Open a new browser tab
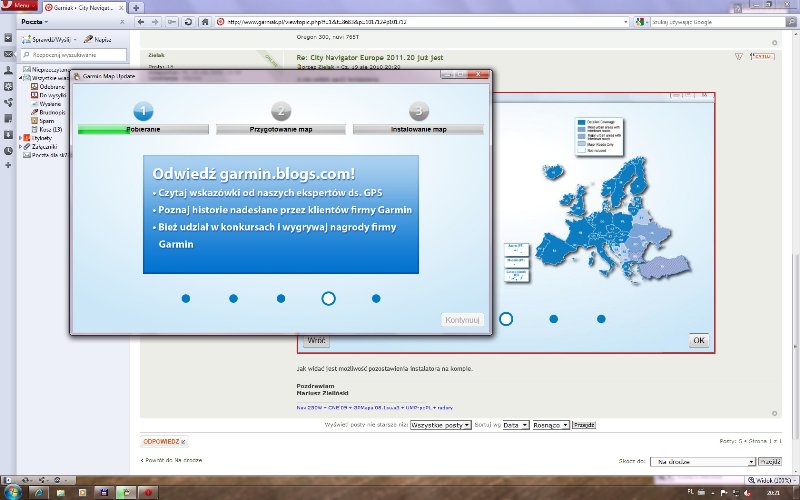This screenshot has height=500, width=800. [x=136, y=8]
